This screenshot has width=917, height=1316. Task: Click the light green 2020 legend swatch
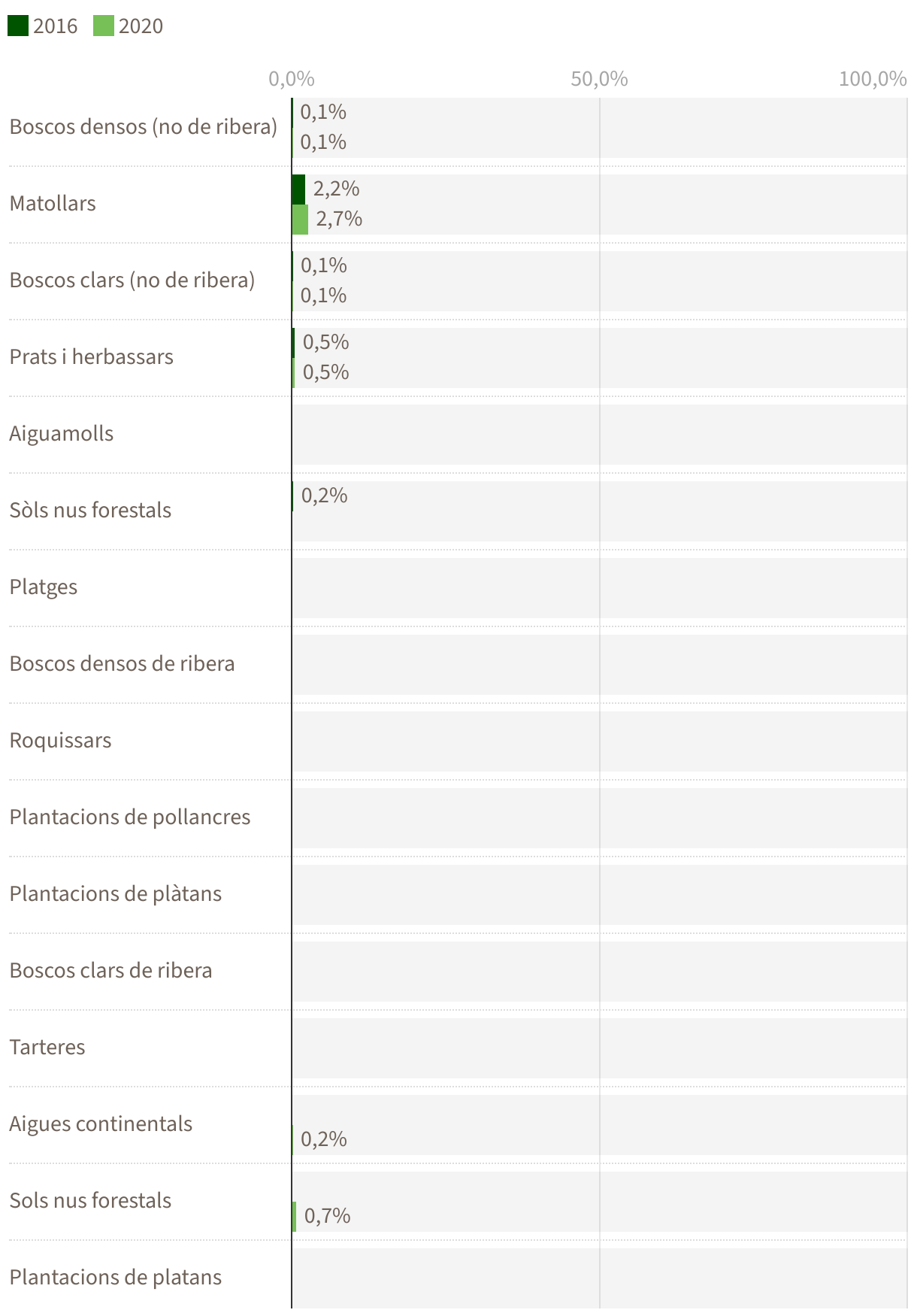[x=104, y=26]
